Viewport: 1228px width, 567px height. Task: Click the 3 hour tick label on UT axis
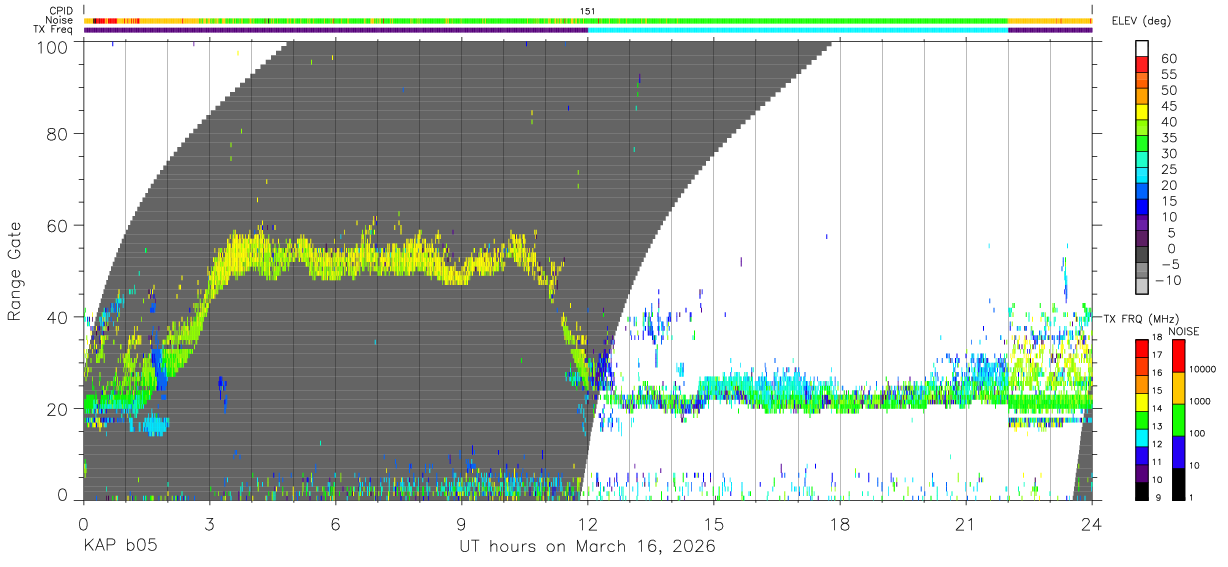[209, 525]
